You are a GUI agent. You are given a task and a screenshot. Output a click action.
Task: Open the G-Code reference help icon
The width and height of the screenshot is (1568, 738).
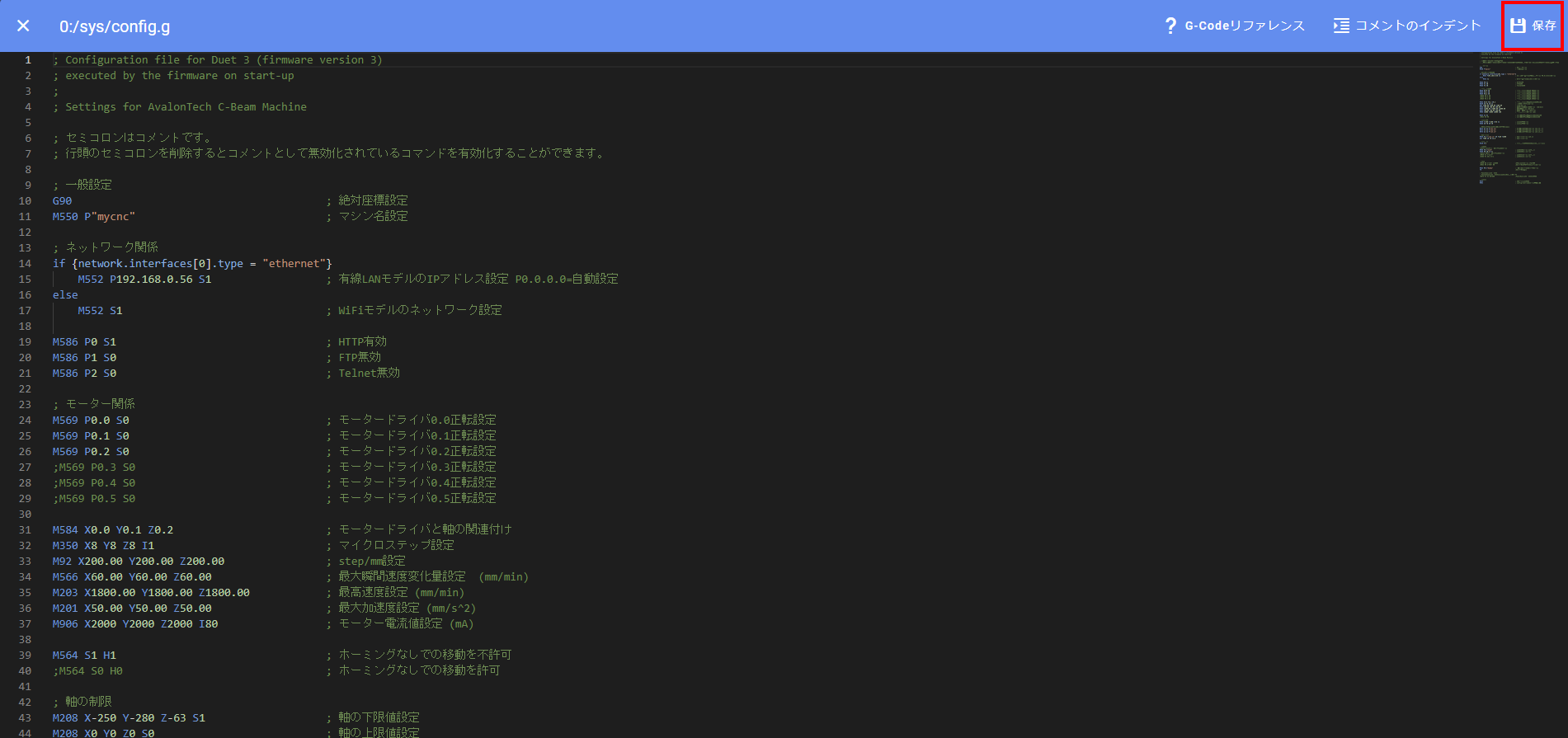coord(1170,26)
